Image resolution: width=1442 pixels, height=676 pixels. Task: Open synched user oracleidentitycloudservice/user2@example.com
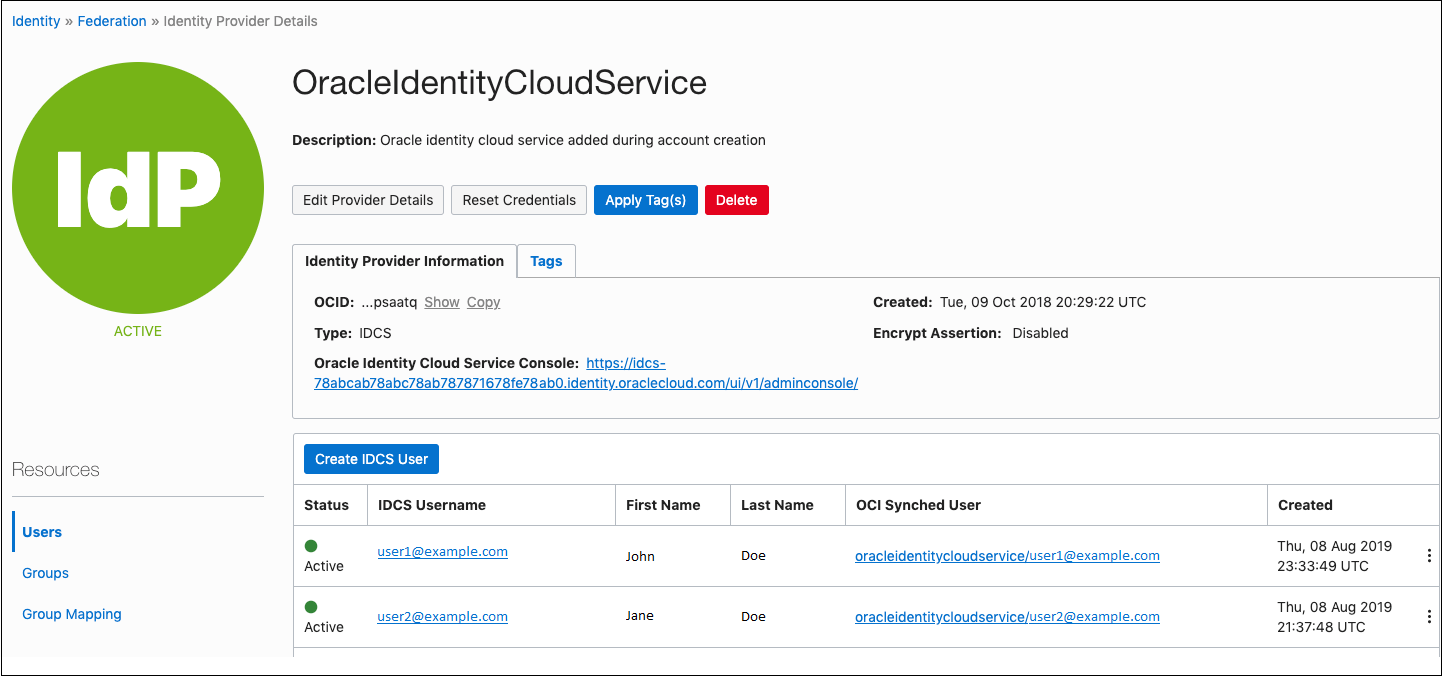pyautogui.click(x=1006, y=616)
